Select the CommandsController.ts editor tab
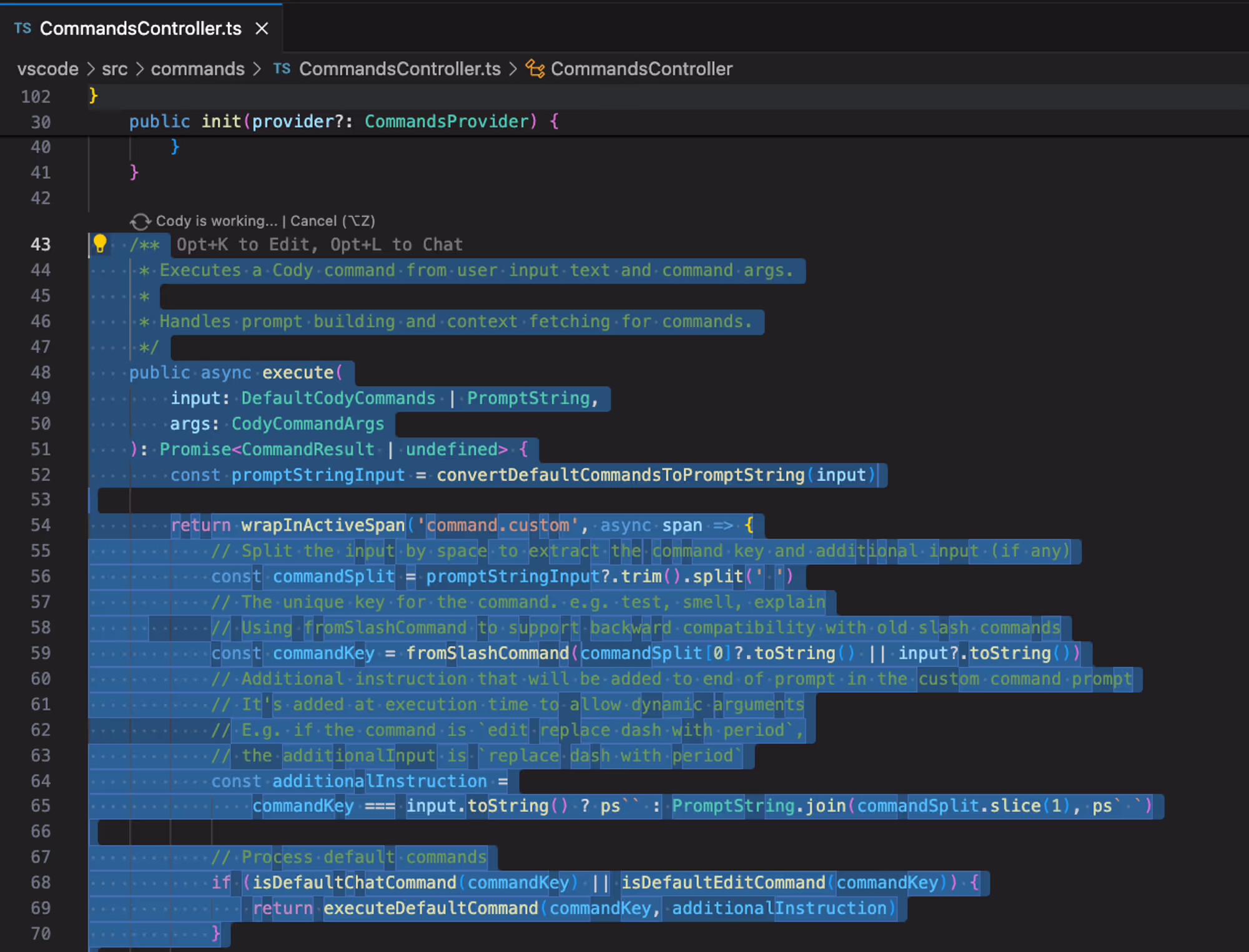This screenshot has width=1249, height=952. coord(141,28)
